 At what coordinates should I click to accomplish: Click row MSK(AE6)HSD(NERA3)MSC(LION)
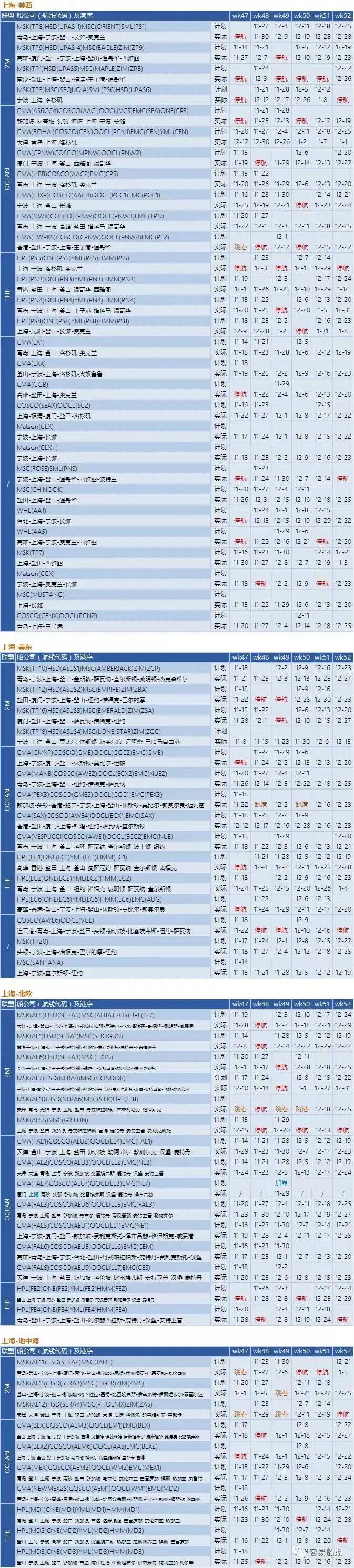click(113, 1056)
